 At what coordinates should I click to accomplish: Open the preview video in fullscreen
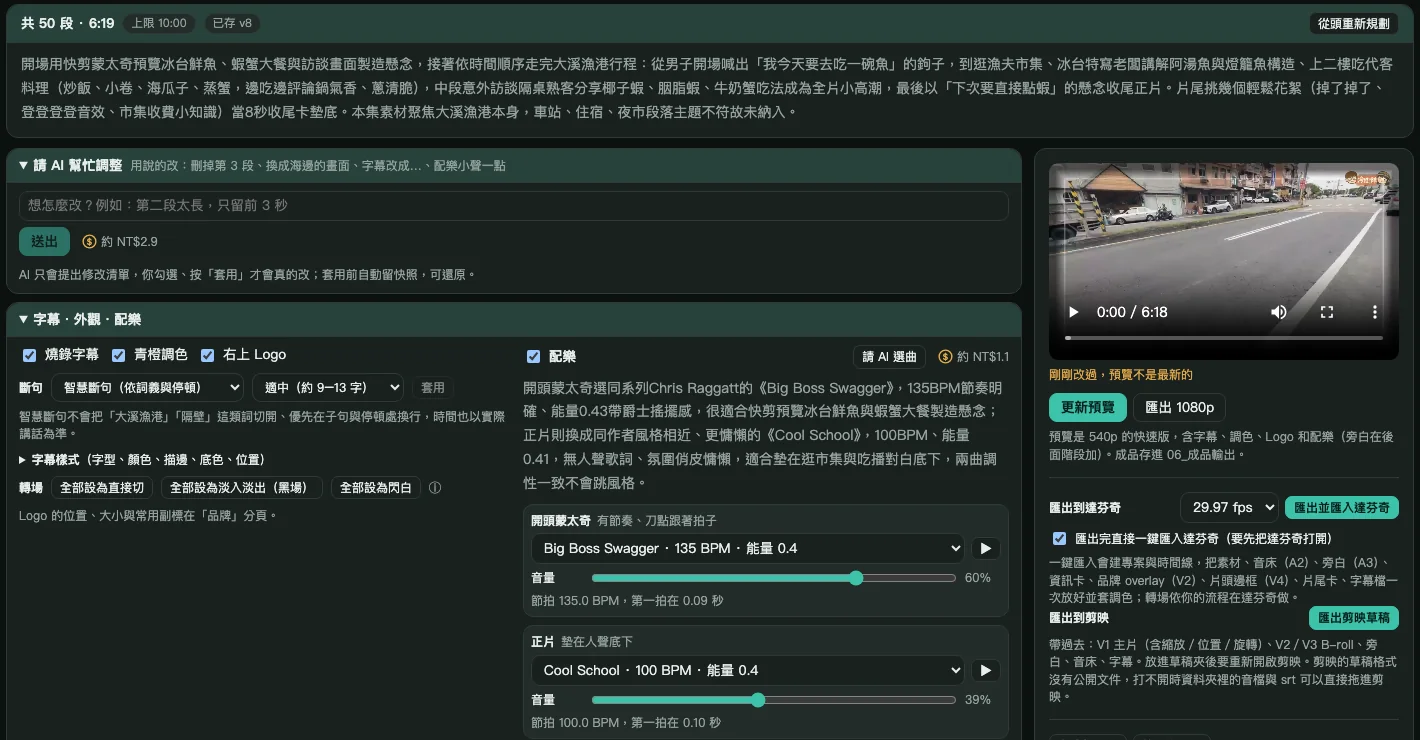point(1327,312)
